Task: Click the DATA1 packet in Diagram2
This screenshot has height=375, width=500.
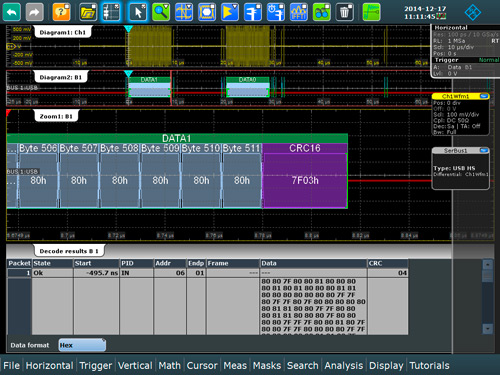Action: pyautogui.click(x=149, y=88)
